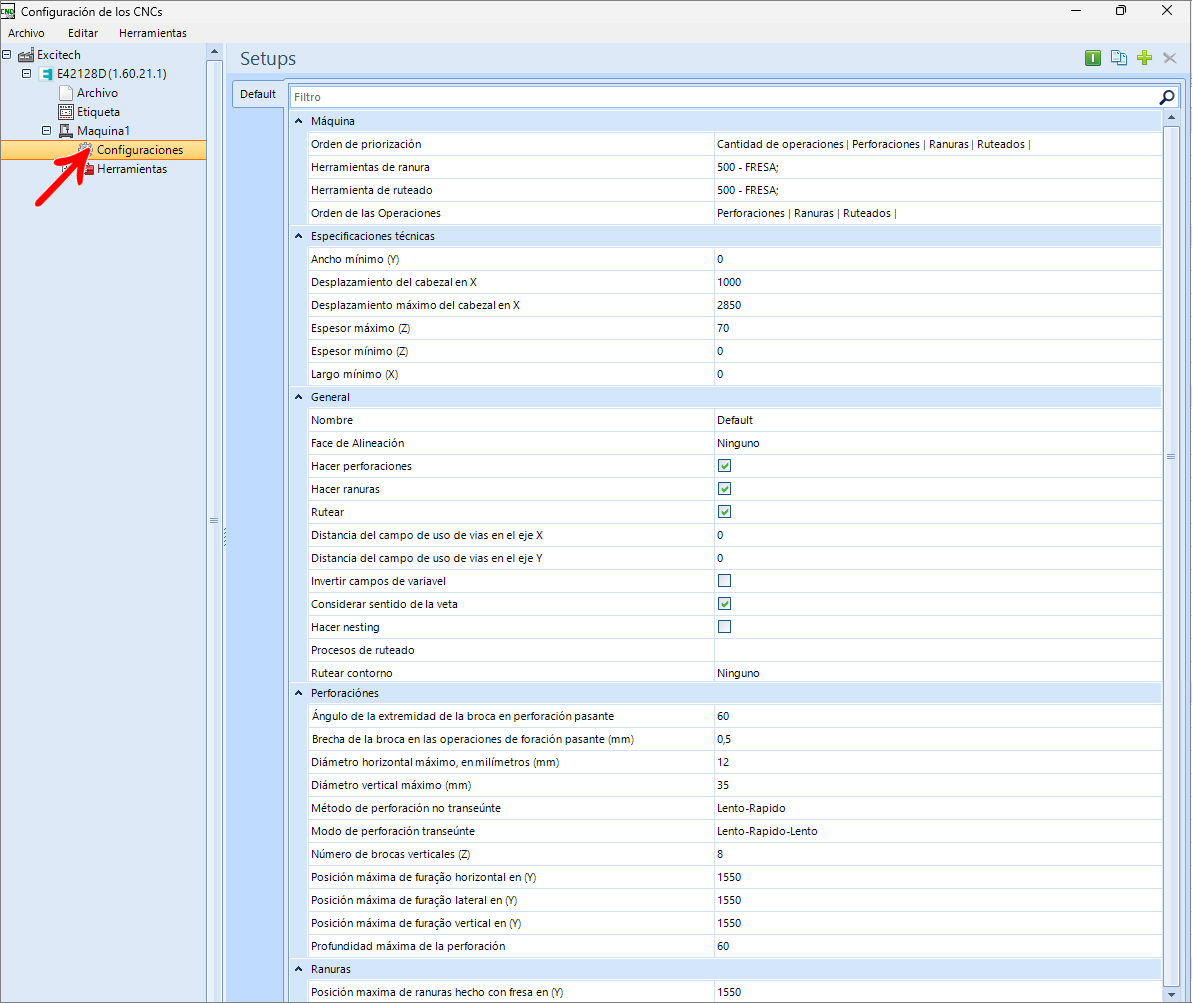Collapse the Perforaciónes section
Screen dimensions: 1193x1004
(x=299, y=693)
